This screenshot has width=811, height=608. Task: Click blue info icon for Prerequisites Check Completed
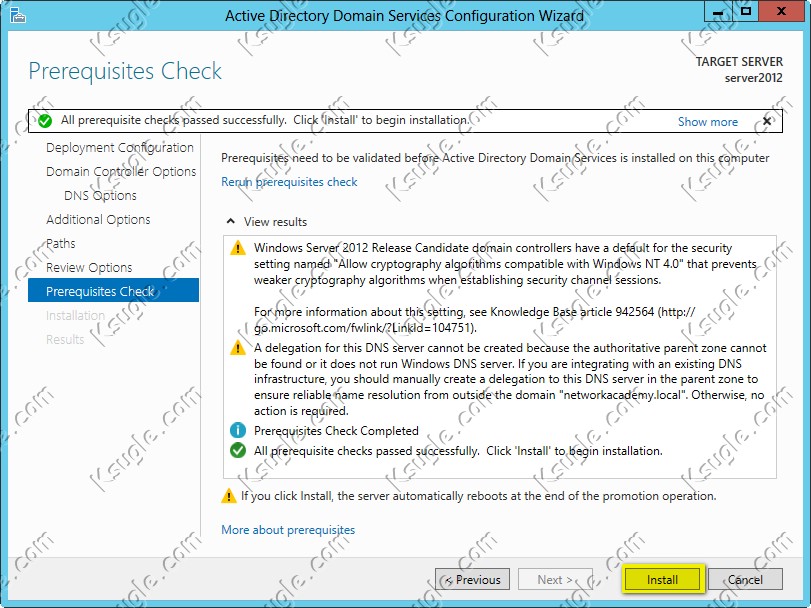(237, 430)
